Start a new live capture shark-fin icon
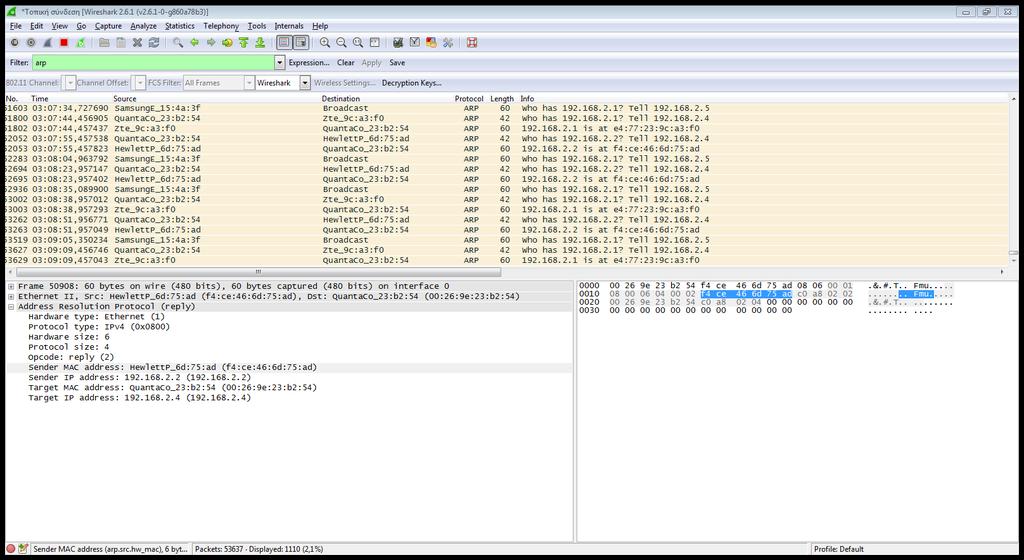1024x560 pixels. tap(47, 42)
